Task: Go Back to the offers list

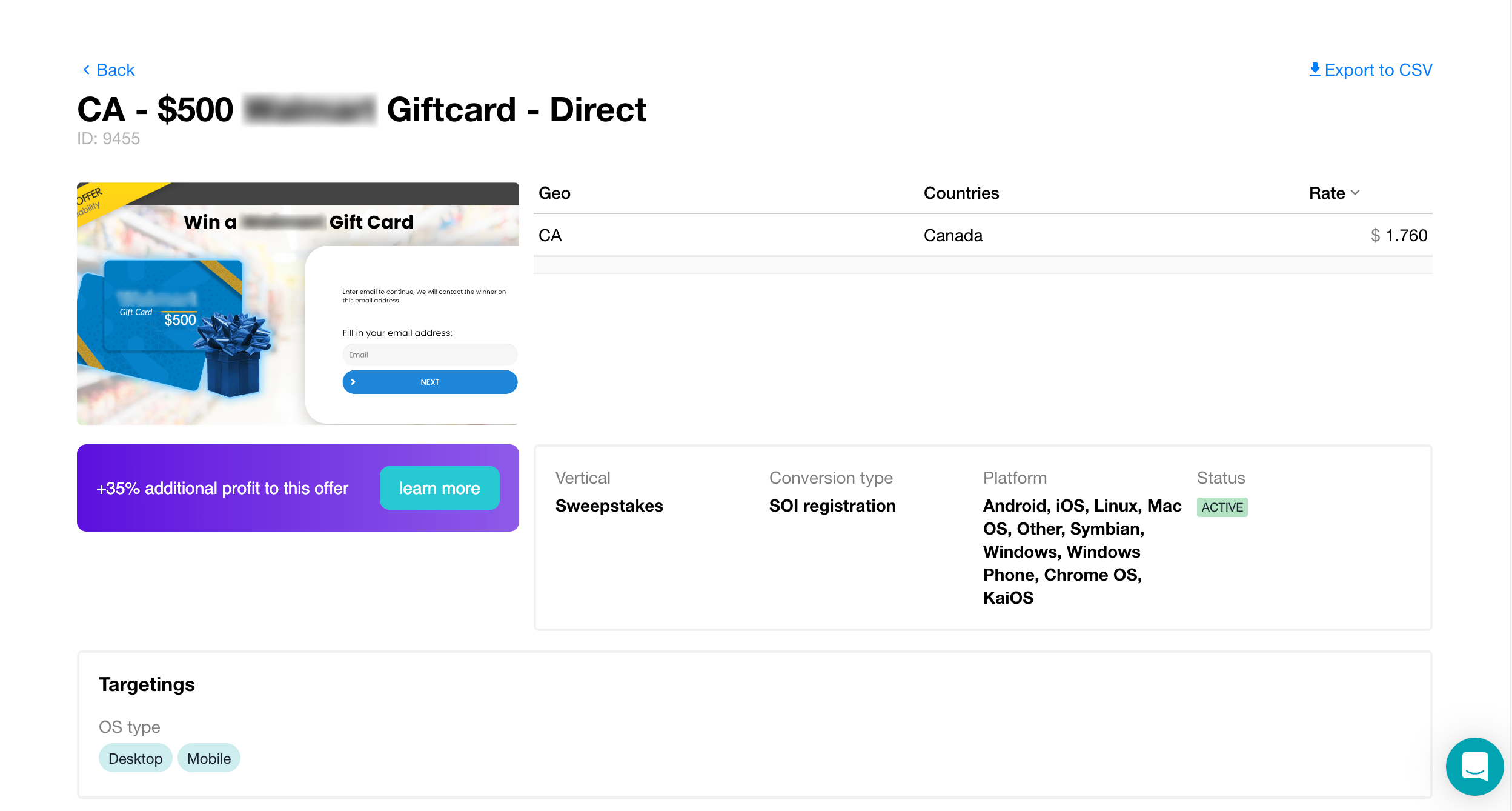Action: pyautogui.click(x=115, y=70)
